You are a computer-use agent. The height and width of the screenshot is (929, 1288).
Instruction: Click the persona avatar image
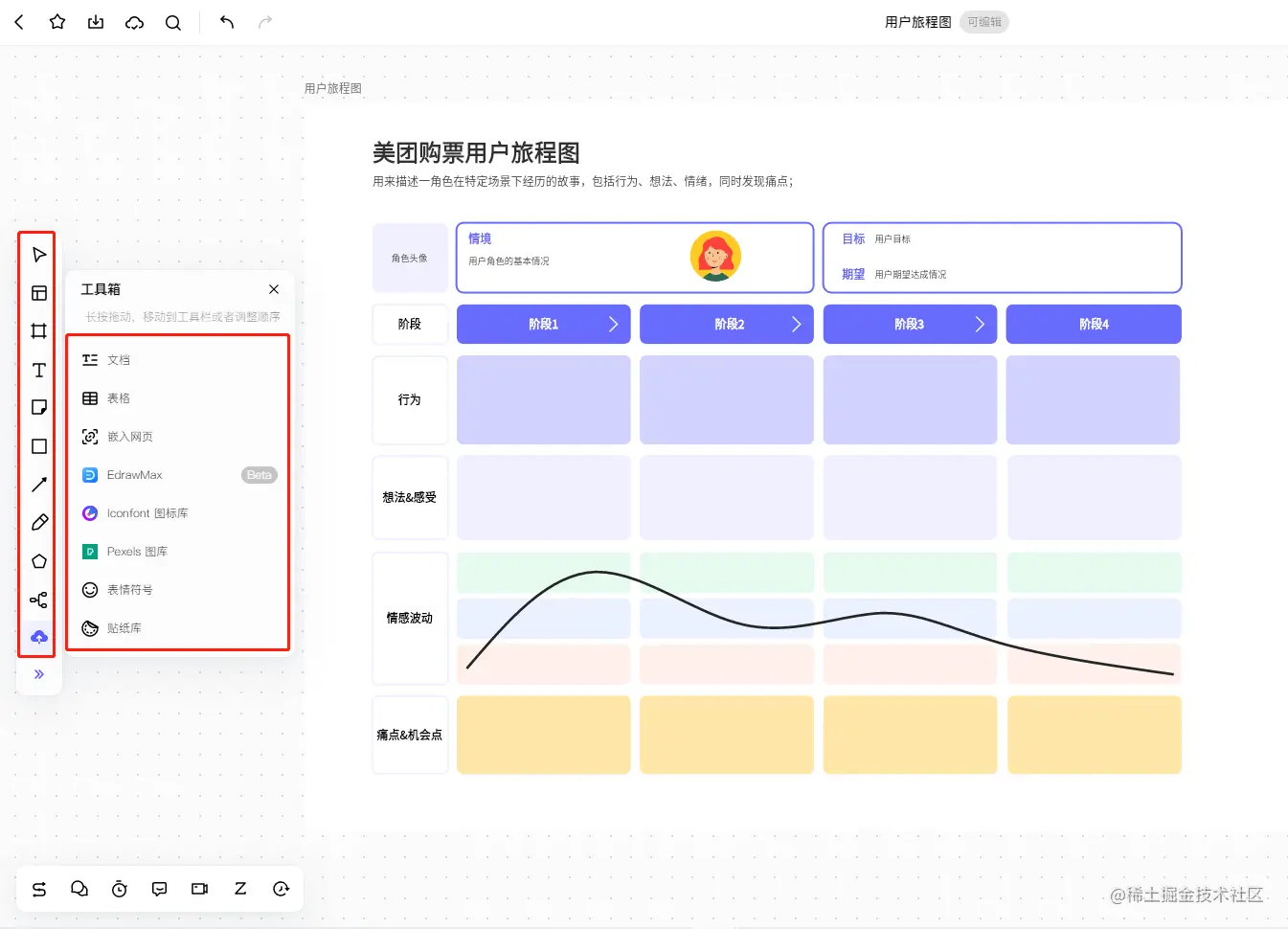click(715, 257)
